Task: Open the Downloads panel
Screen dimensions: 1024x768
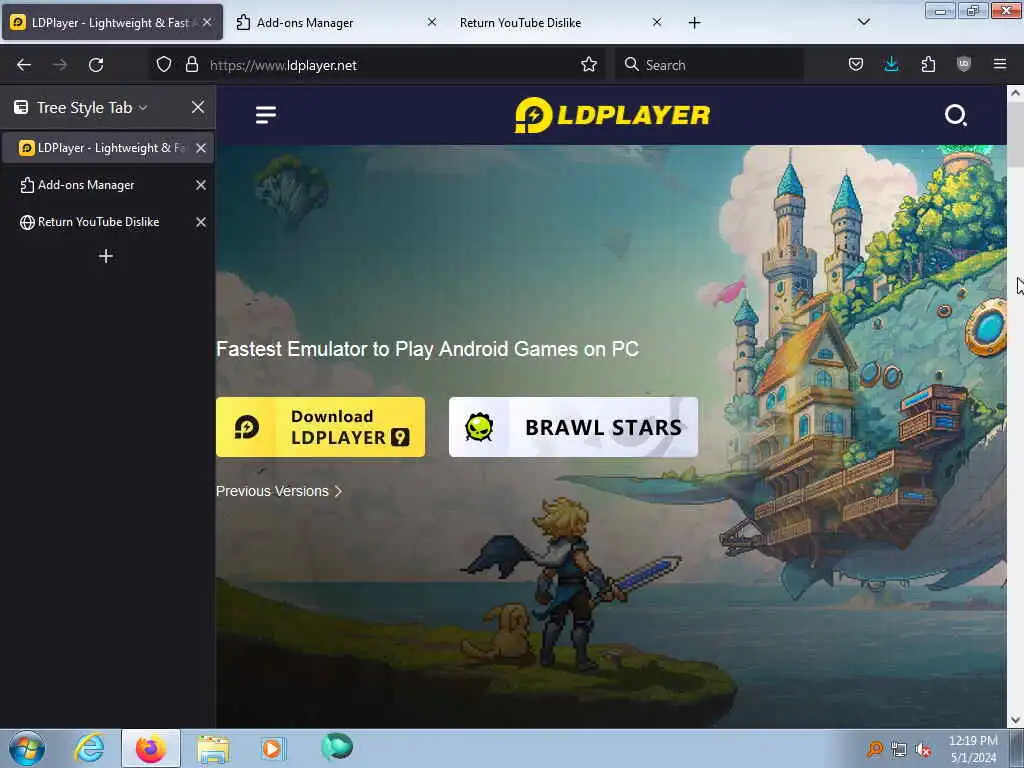Action: click(891, 64)
